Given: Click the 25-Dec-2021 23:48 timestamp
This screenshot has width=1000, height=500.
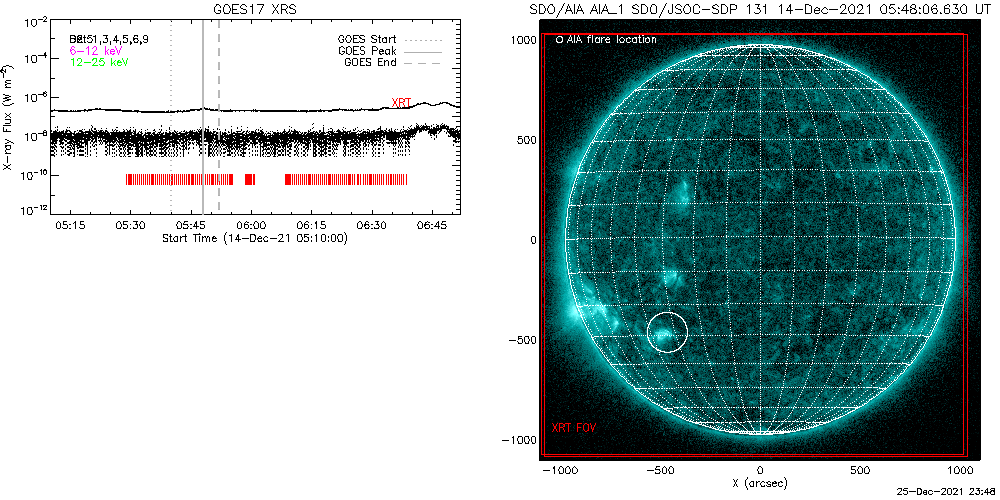Looking at the screenshot, I should point(945,492).
